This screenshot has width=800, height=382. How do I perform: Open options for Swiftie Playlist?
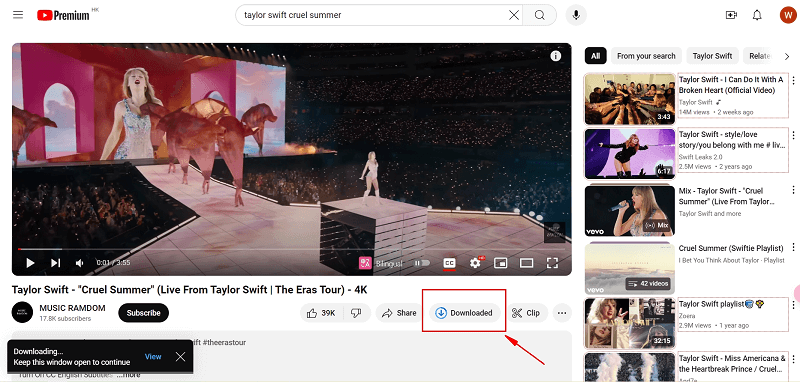[x=793, y=247]
